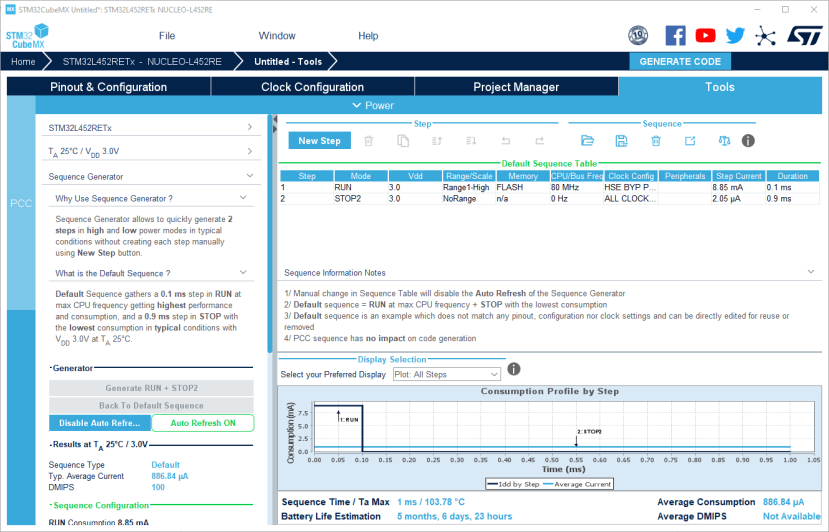Click the Disable Auto Refresh button

click(100, 423)
